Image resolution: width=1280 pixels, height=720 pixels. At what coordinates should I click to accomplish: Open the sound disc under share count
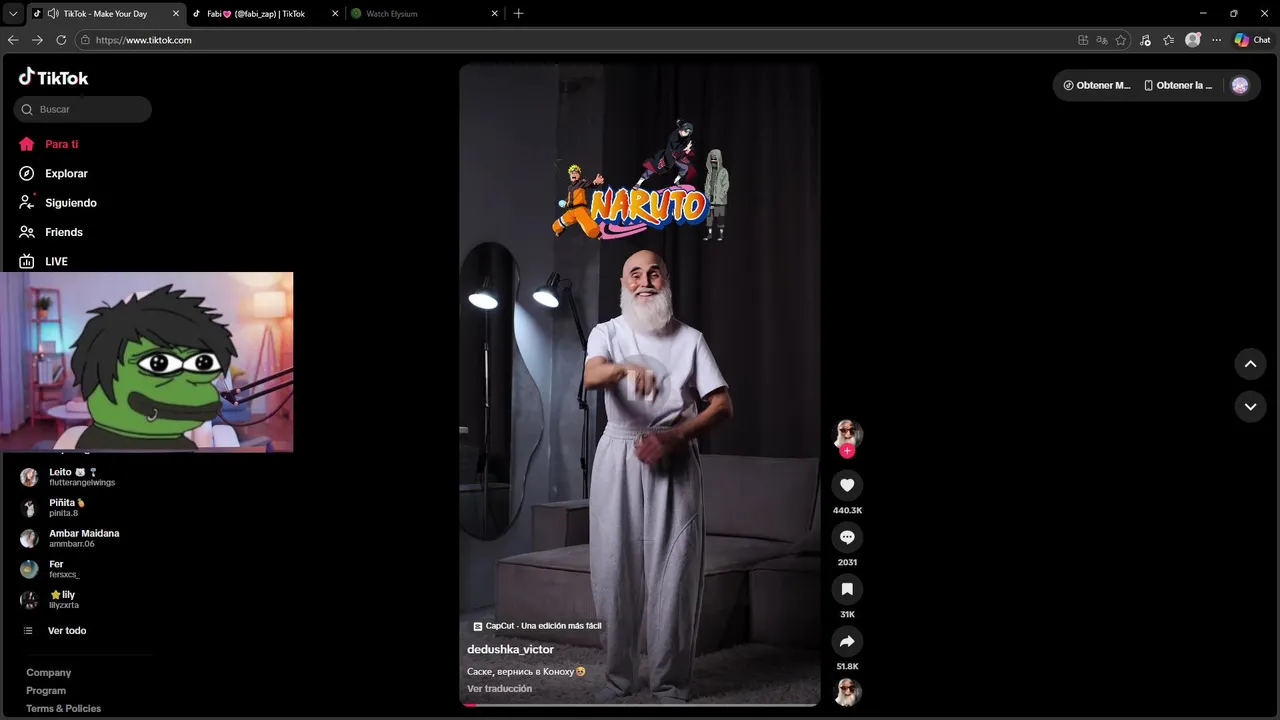click(x=847, y=692)
